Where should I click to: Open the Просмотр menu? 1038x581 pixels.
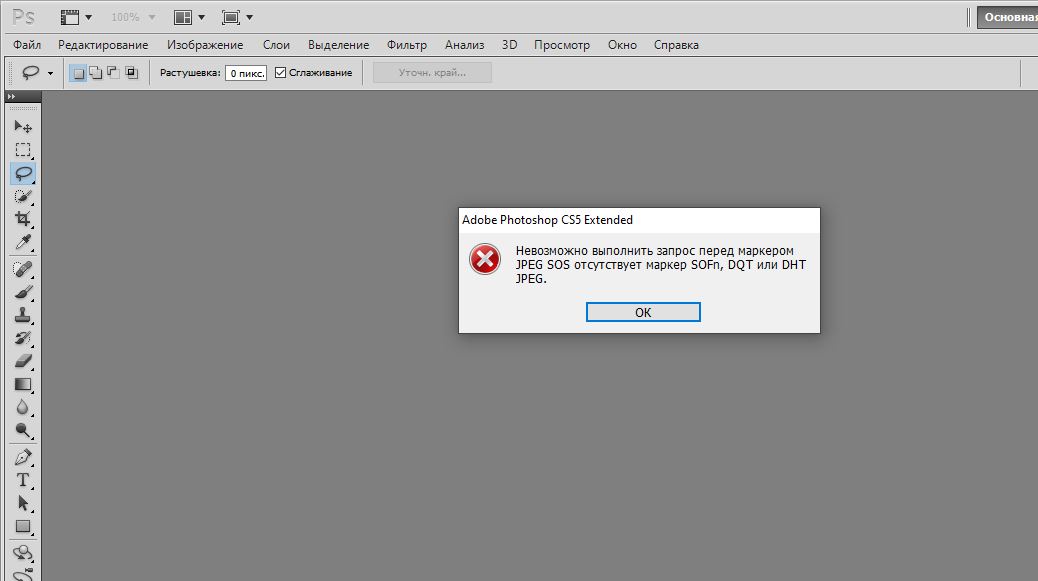[562, 45]
